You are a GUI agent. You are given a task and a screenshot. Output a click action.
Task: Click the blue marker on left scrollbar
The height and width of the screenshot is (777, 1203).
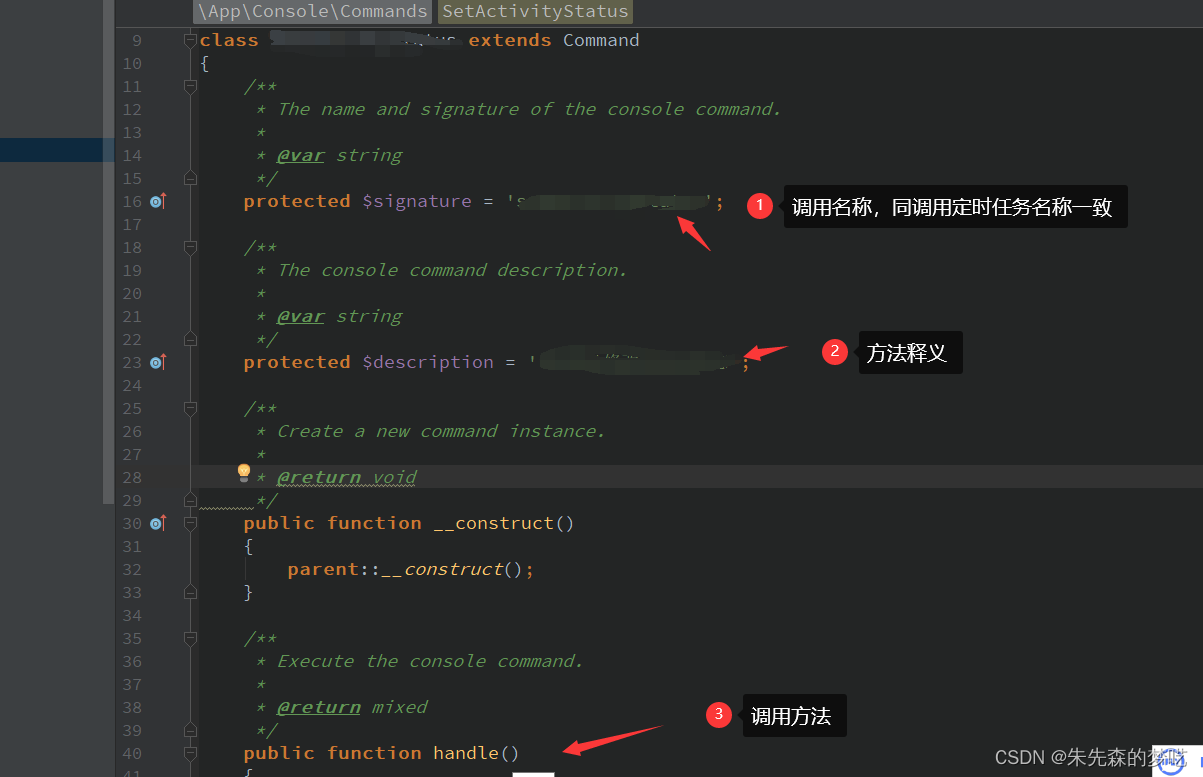56,149
